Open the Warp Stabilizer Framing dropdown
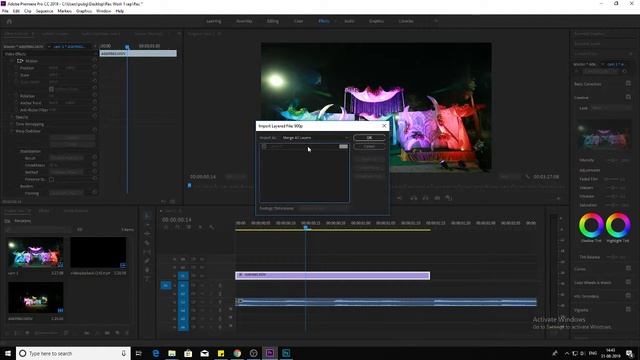This screenshot has width=640, height=360. (x=67, y=193)
